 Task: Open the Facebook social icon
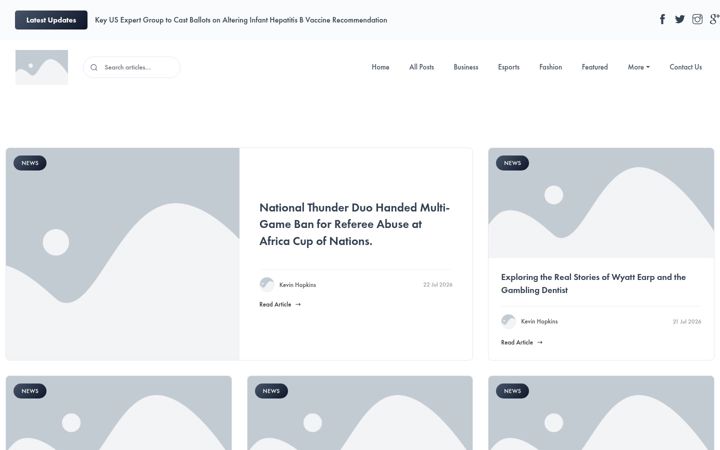click(x=662, y=19)
